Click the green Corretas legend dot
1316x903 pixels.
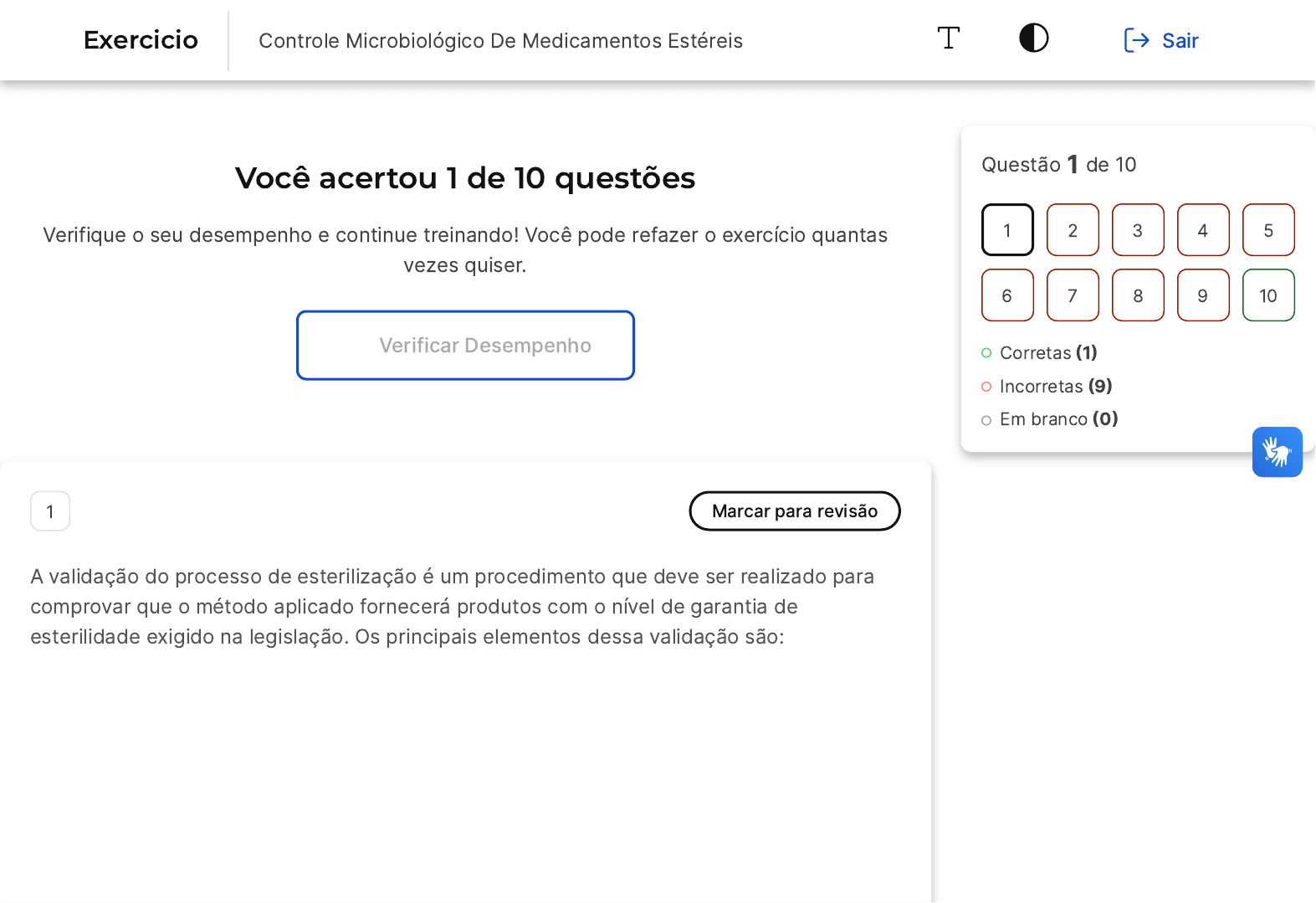(x=986, y=353)
